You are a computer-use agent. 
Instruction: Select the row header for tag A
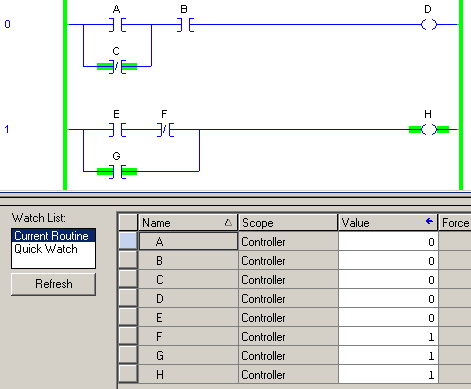click(128, 241)
